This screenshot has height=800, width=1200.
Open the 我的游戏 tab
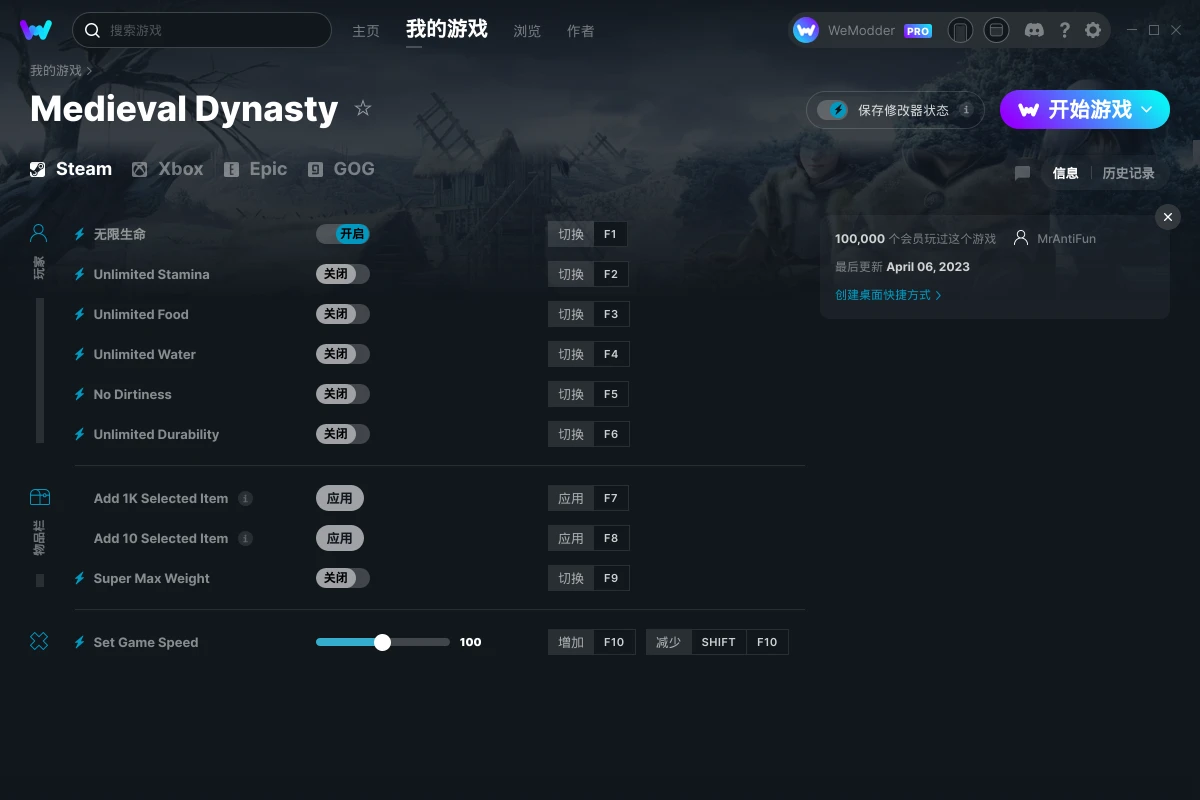click(x=447, y=29)
